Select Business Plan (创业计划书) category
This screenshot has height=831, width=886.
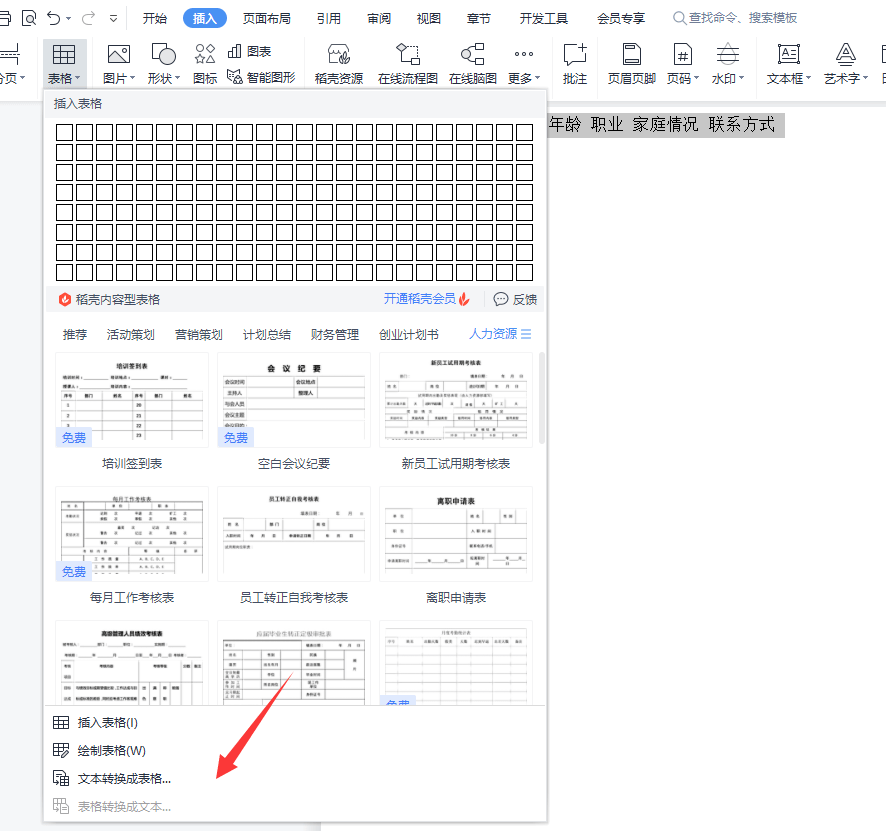[409, 334]
